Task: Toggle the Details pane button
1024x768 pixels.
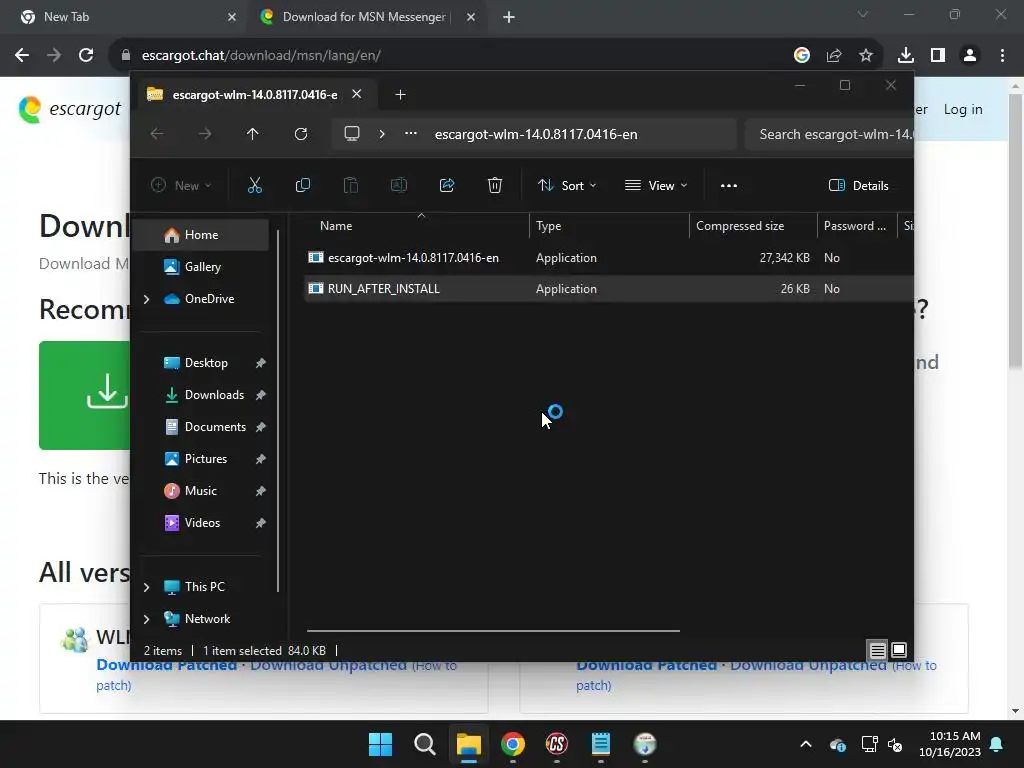Action: click(859, 185)
